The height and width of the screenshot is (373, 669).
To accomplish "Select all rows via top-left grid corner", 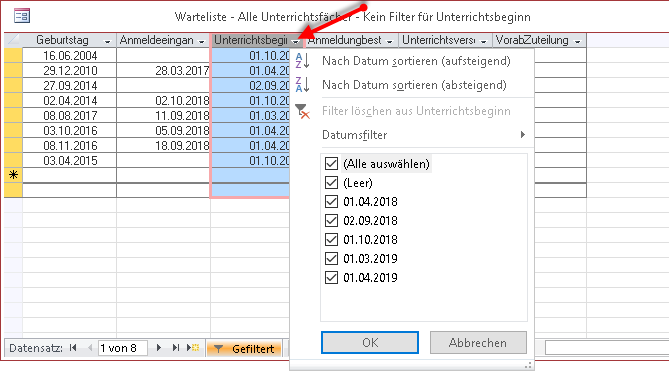I will pyautogui.click(x=13, y=40).
